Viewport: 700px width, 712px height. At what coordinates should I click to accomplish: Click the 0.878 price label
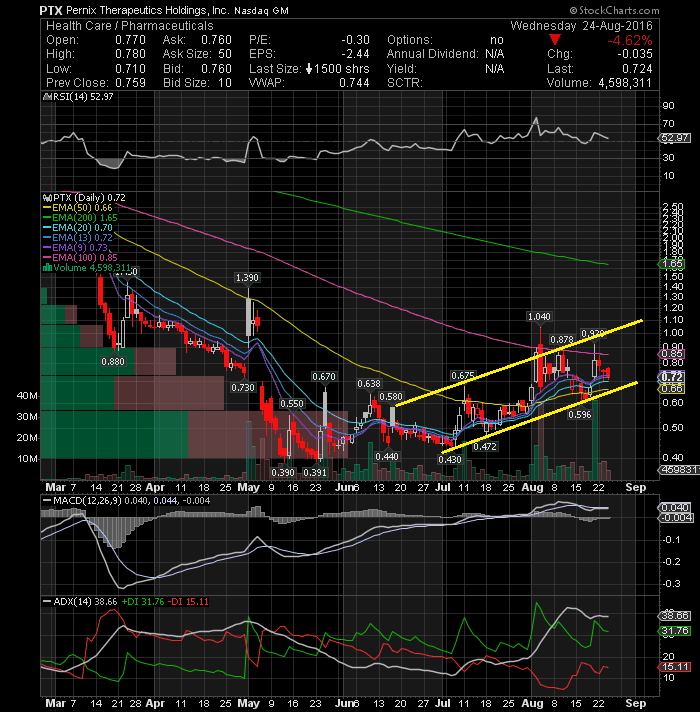pos(562,339)
